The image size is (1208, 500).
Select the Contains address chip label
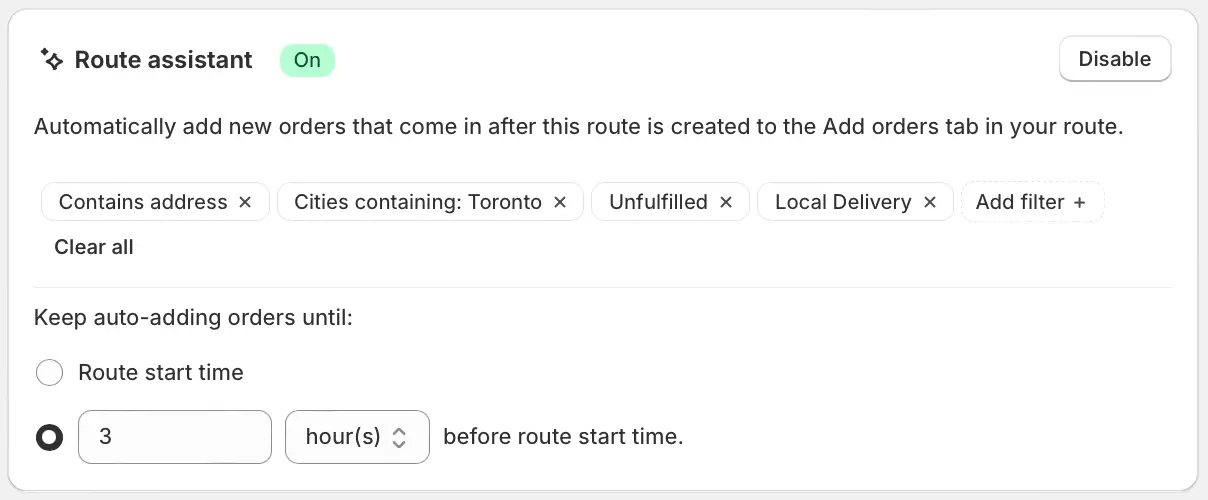(143, 202)
